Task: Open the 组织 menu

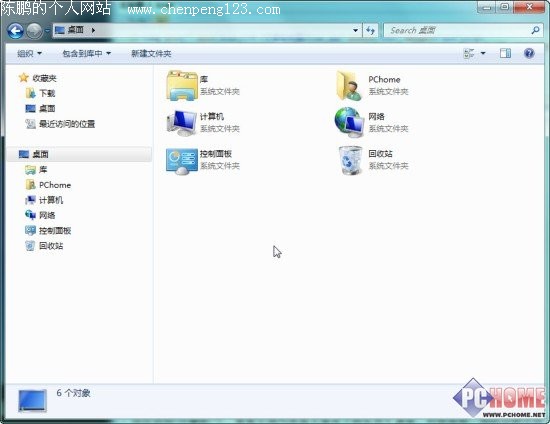Action: click(29, 53)
